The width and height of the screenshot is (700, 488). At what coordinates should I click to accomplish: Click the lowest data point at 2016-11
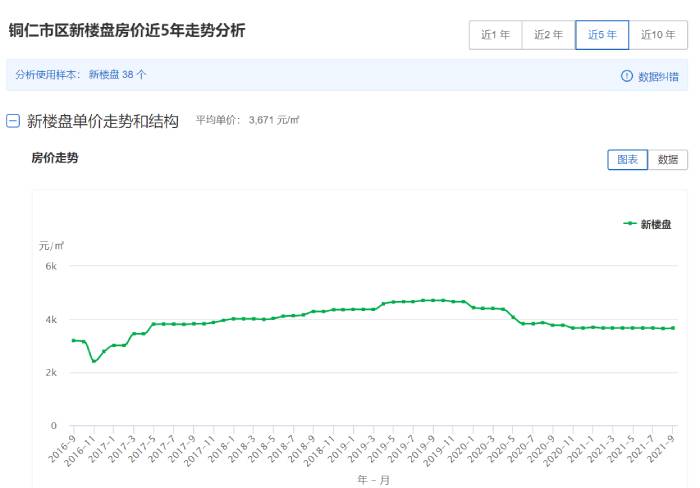(x=94, y=361)
